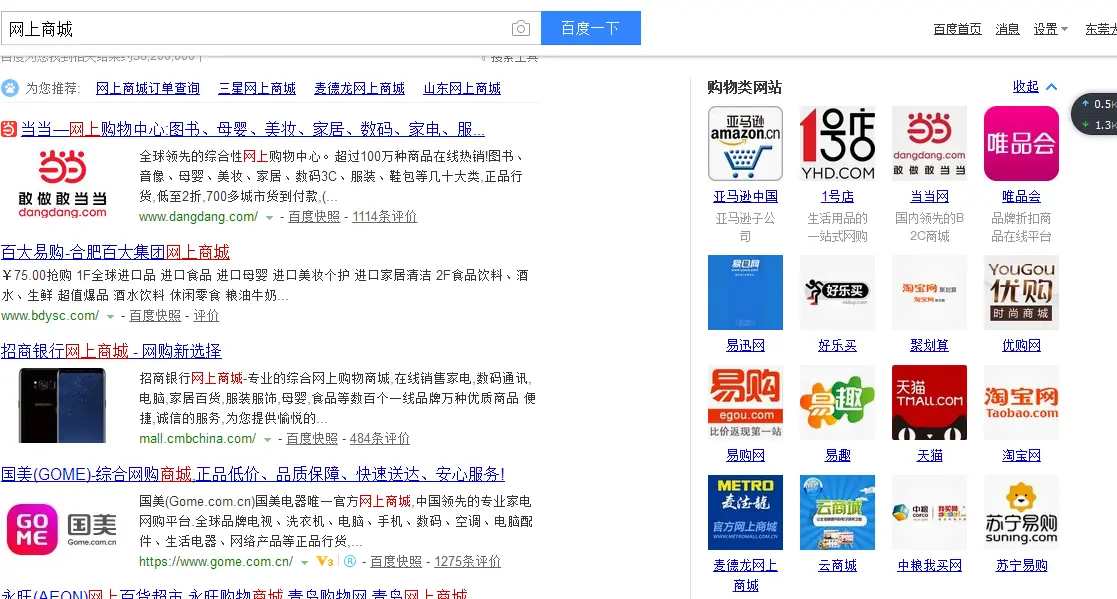
Task: Expand dropdown arrow beside www.bdysc.com/
Action: pyautogui.click(x=110, y=316)
